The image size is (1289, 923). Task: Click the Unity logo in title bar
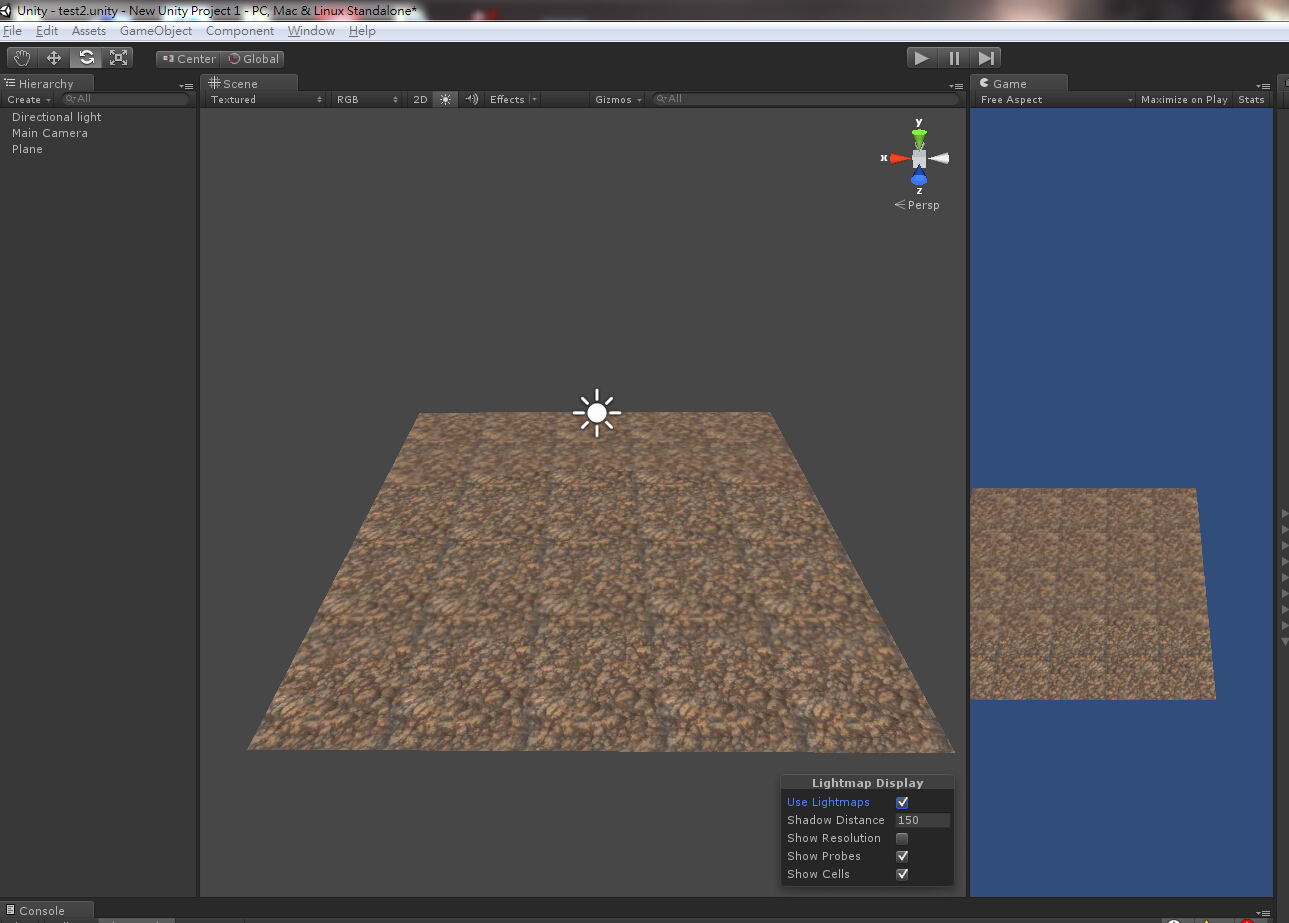[7, 10]
